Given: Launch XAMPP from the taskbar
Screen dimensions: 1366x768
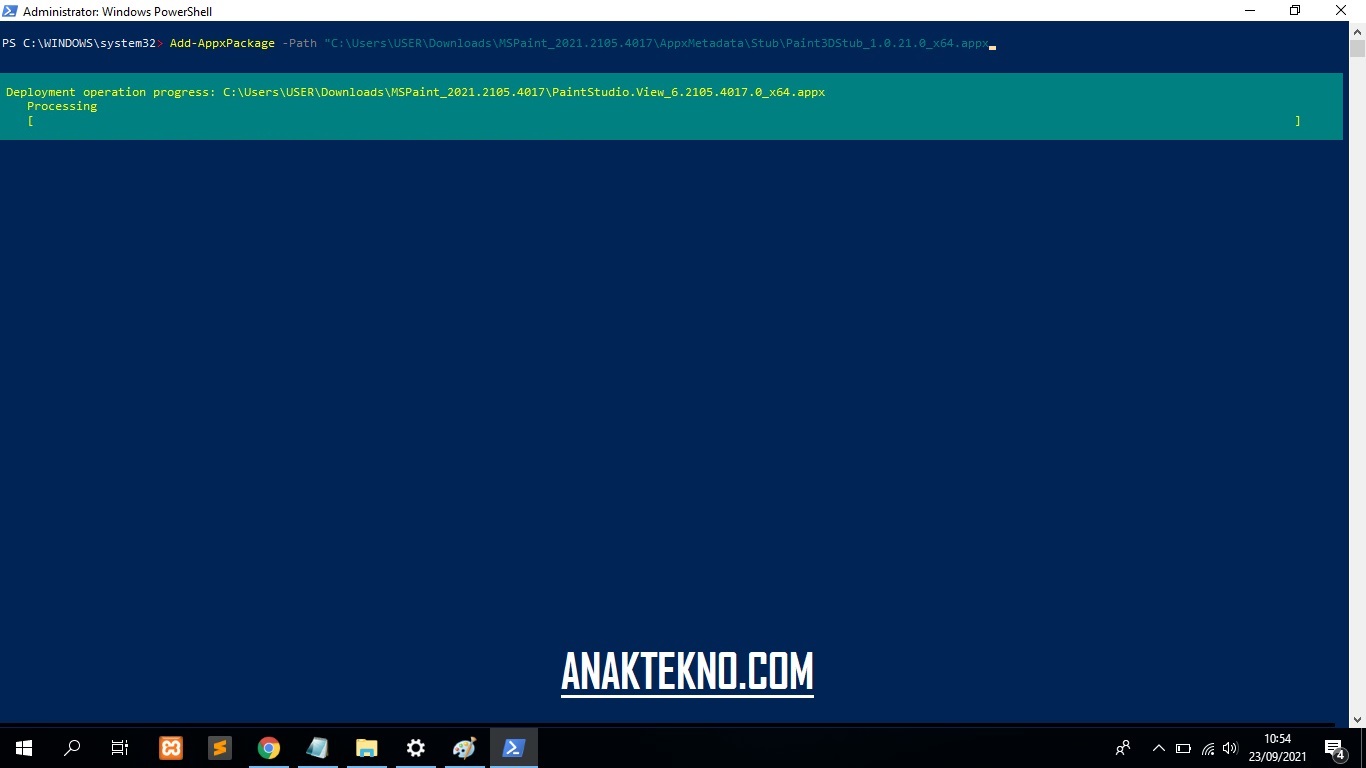Looking at the screenshot, I should point(171,748).
